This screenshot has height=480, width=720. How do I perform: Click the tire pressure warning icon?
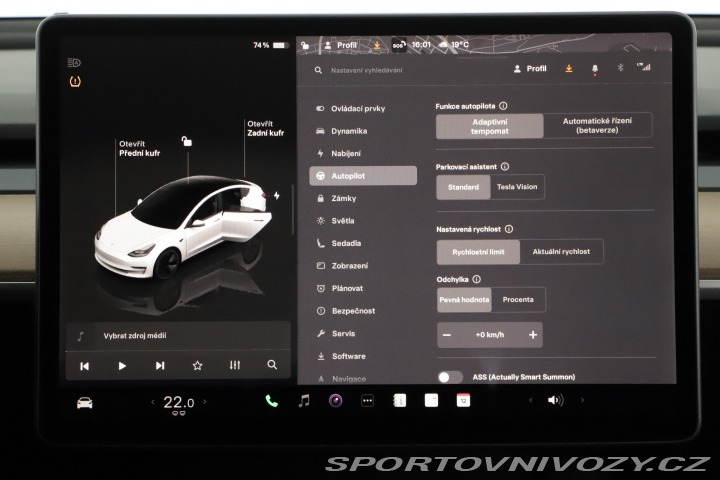[75, 82]
